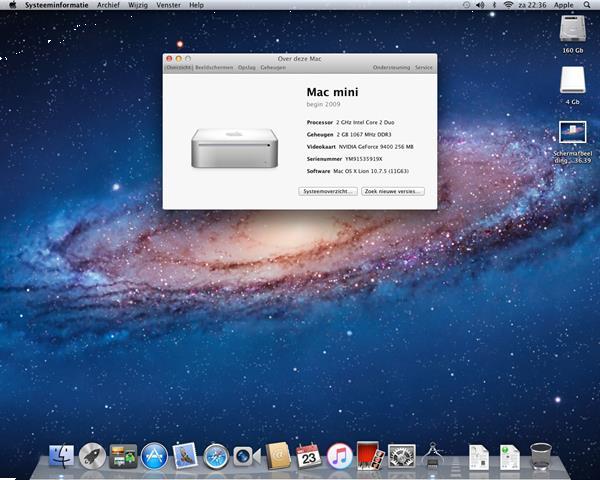
Task: Click the Bluetooth menu bar icon
Action: (494, 5)
